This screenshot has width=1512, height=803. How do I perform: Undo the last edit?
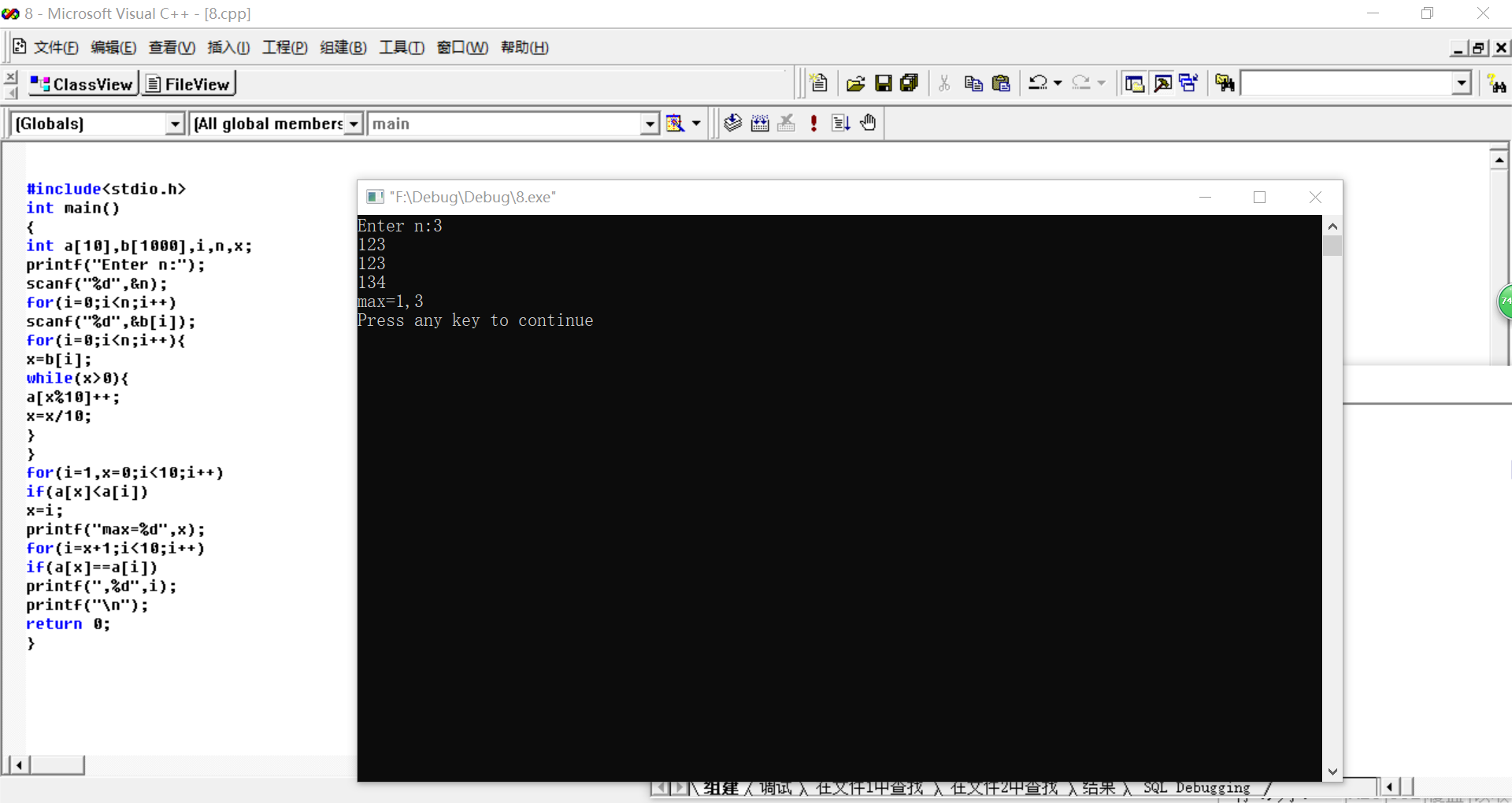coord(1038,83)
